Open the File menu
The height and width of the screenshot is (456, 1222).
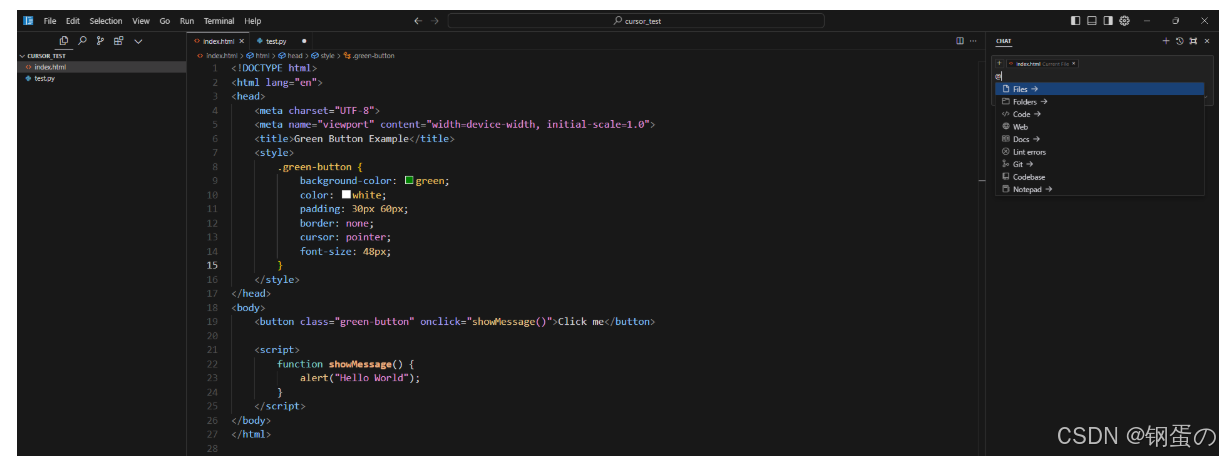pos(50,21)
